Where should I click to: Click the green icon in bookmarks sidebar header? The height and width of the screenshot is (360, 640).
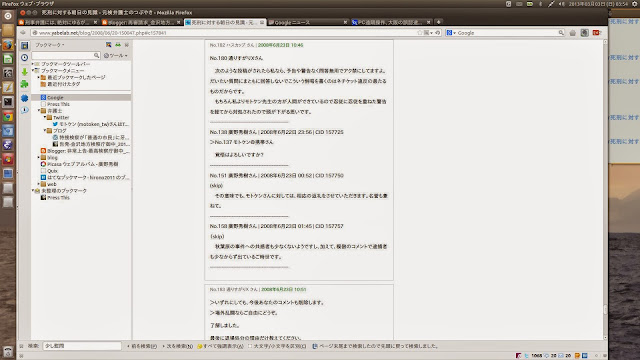[118, 45]
